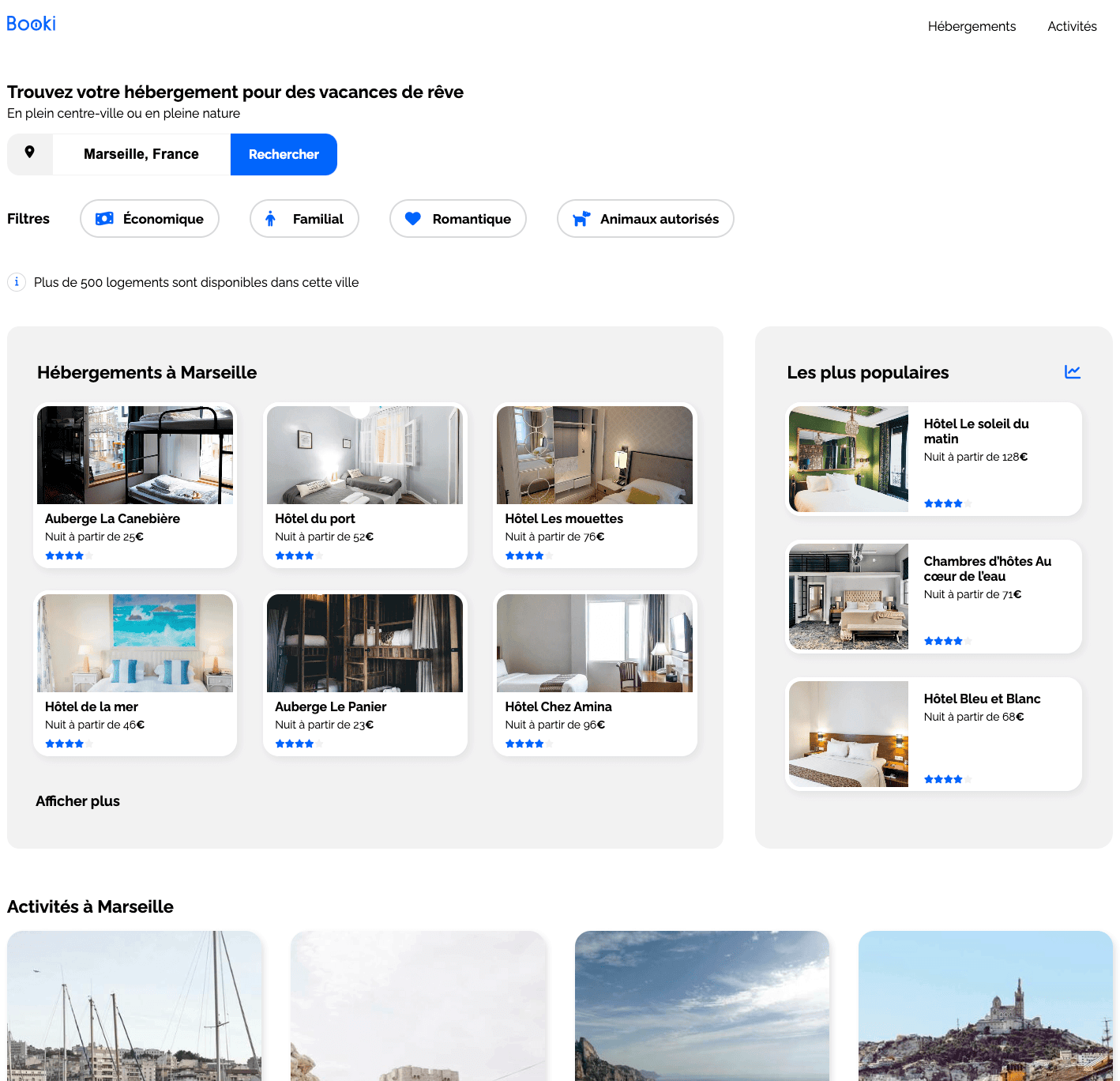Open the Hôtel Chez Amina photo
Image resolution: width=1120 pixels, height=1081 pixels.
[x=595, y=643]
